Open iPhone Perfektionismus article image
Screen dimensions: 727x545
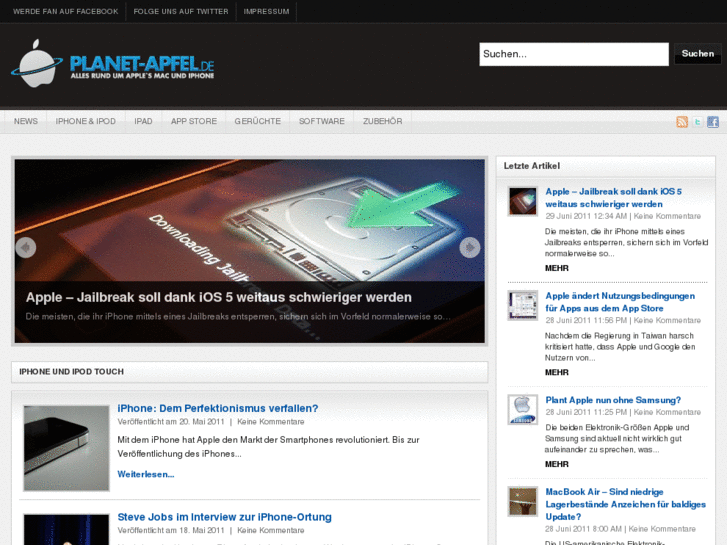click(66, 448)
